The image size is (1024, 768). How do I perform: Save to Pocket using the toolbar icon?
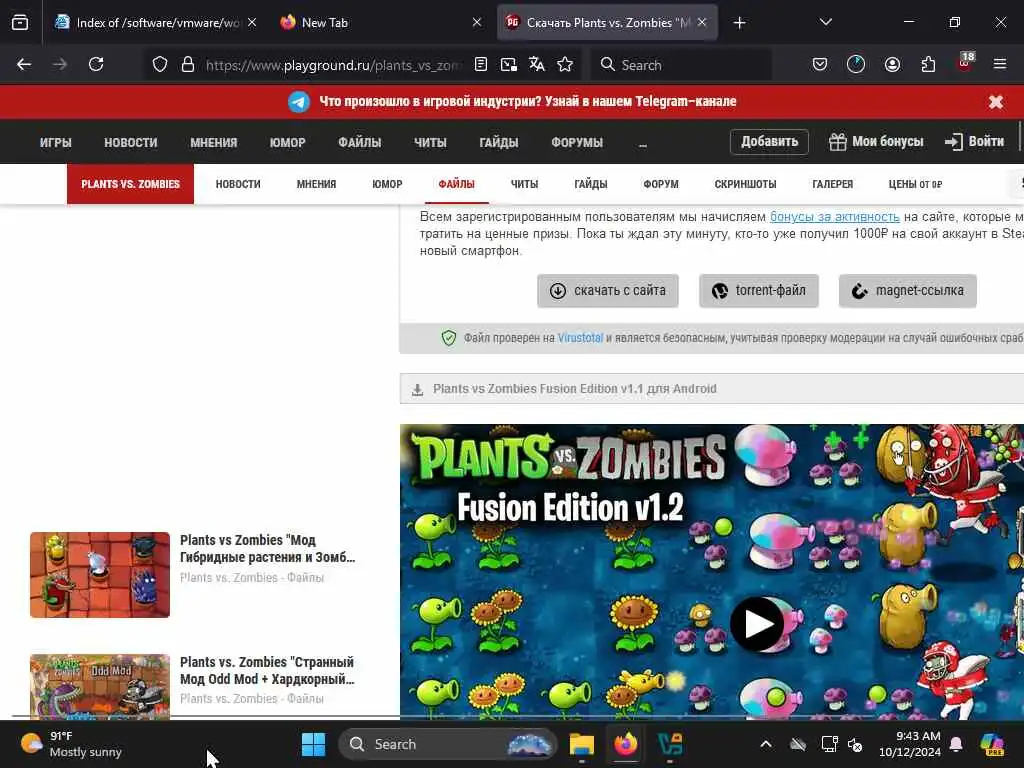820,64
